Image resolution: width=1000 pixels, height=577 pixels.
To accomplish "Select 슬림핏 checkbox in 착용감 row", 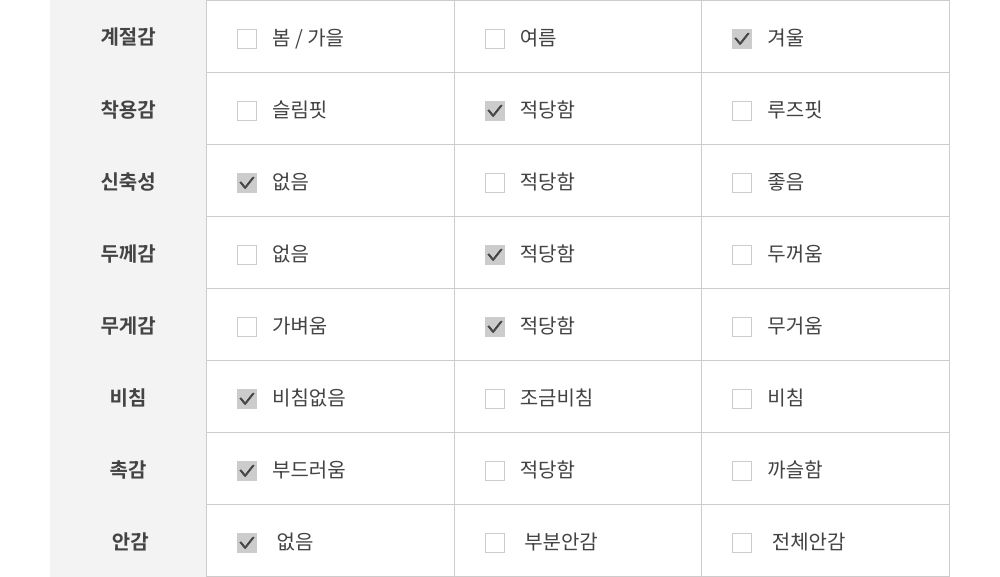I will [x=247, y=111].
